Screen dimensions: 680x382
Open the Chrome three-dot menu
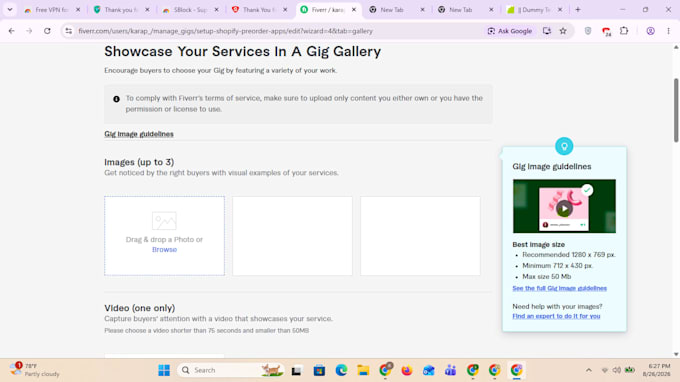(x=668, y=31)
